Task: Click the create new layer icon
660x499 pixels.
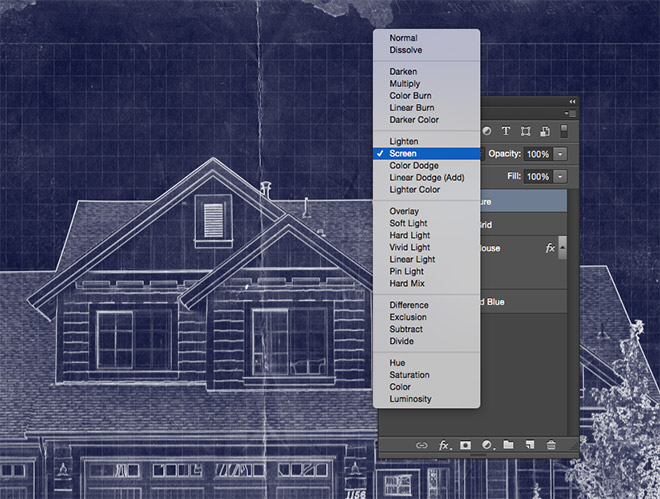Action: (x=529, y=443)
